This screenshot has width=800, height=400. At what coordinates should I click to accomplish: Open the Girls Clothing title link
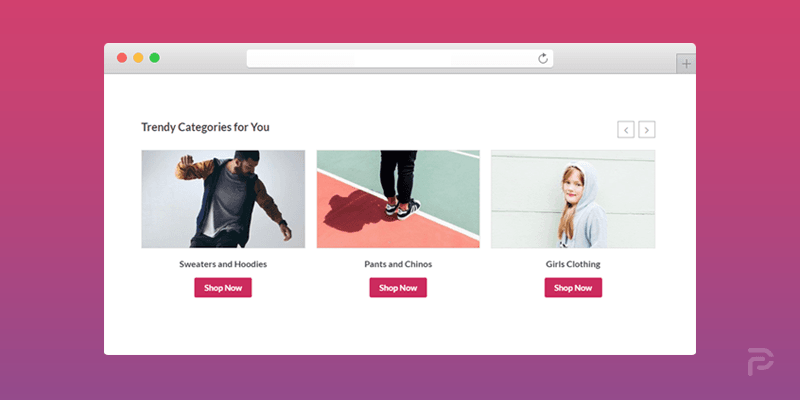point(573,264)
